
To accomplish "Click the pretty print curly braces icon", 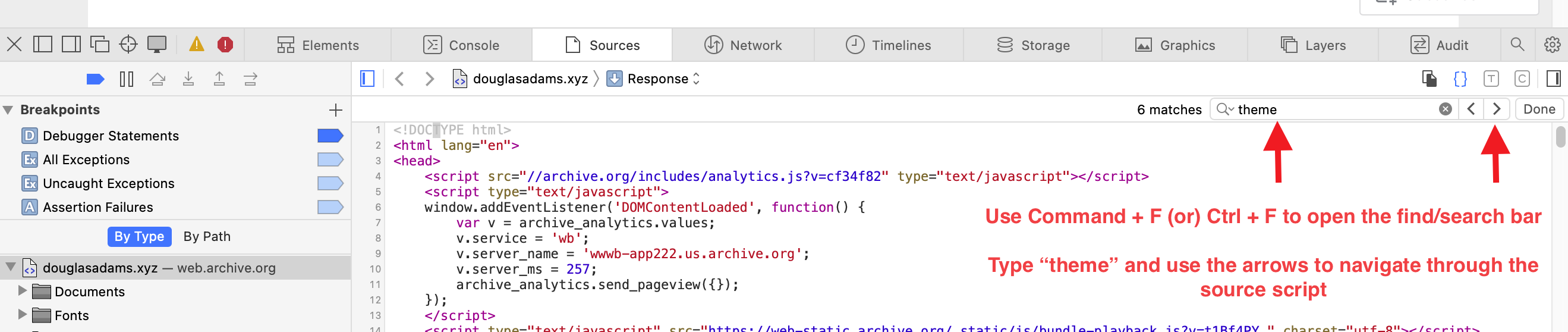I will click(x=1460, y=79).
